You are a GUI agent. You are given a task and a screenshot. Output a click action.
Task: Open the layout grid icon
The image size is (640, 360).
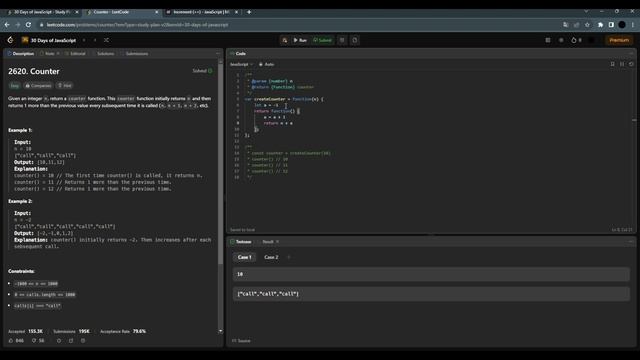[548, 40]
